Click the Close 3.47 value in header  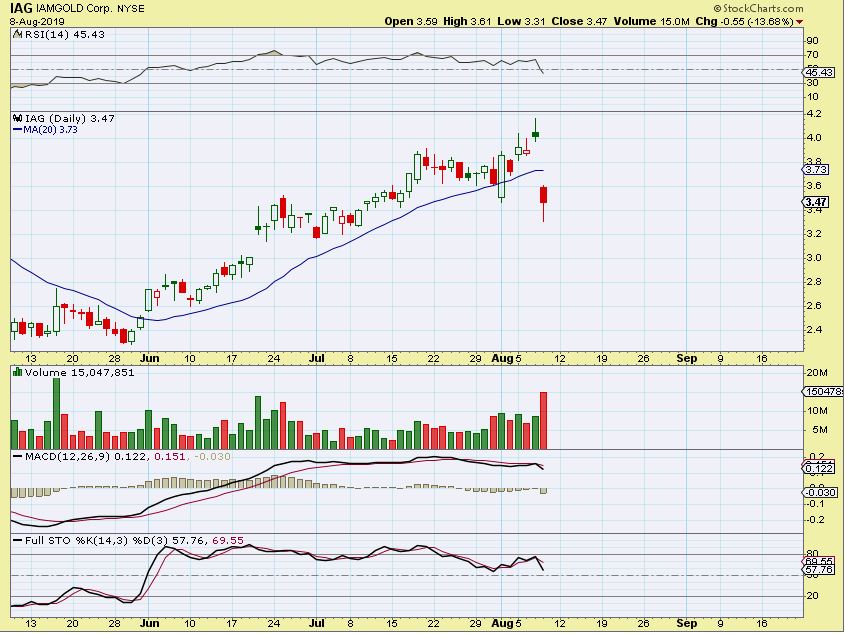[579, 22]
